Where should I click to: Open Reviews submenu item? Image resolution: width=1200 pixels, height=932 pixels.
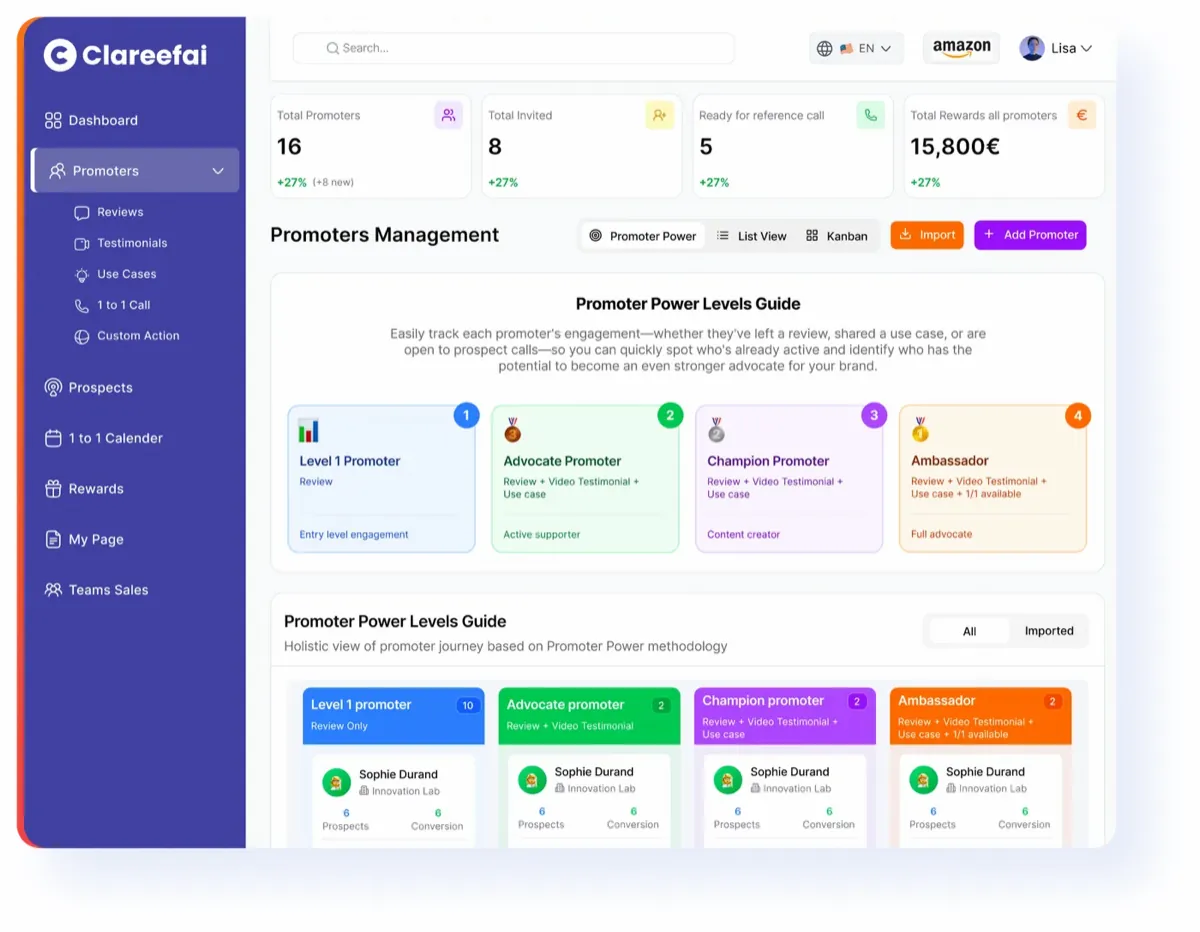[x=109, y=212]
